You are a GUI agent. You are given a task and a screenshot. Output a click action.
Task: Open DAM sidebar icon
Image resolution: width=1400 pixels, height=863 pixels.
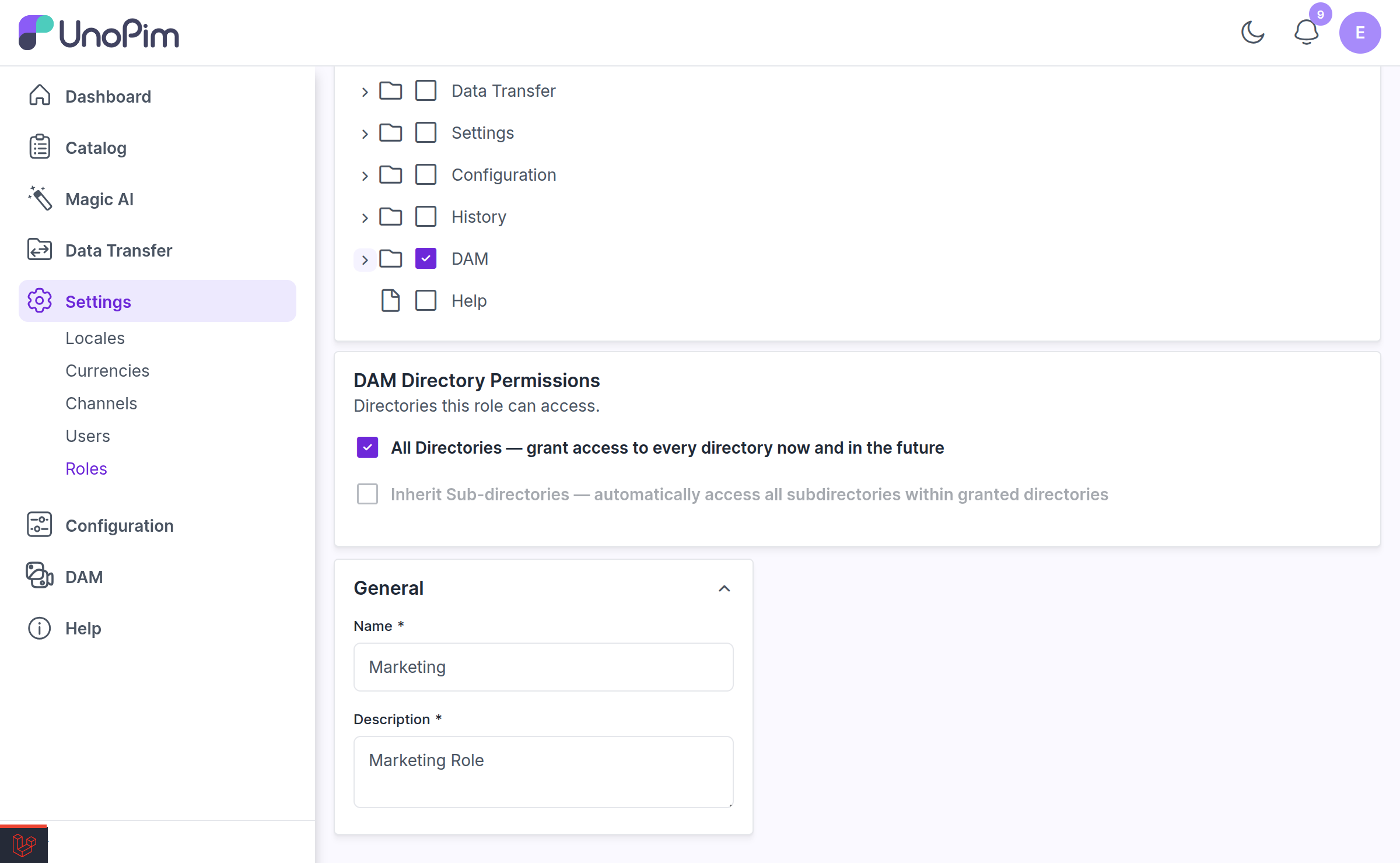(x=40, y=576)
